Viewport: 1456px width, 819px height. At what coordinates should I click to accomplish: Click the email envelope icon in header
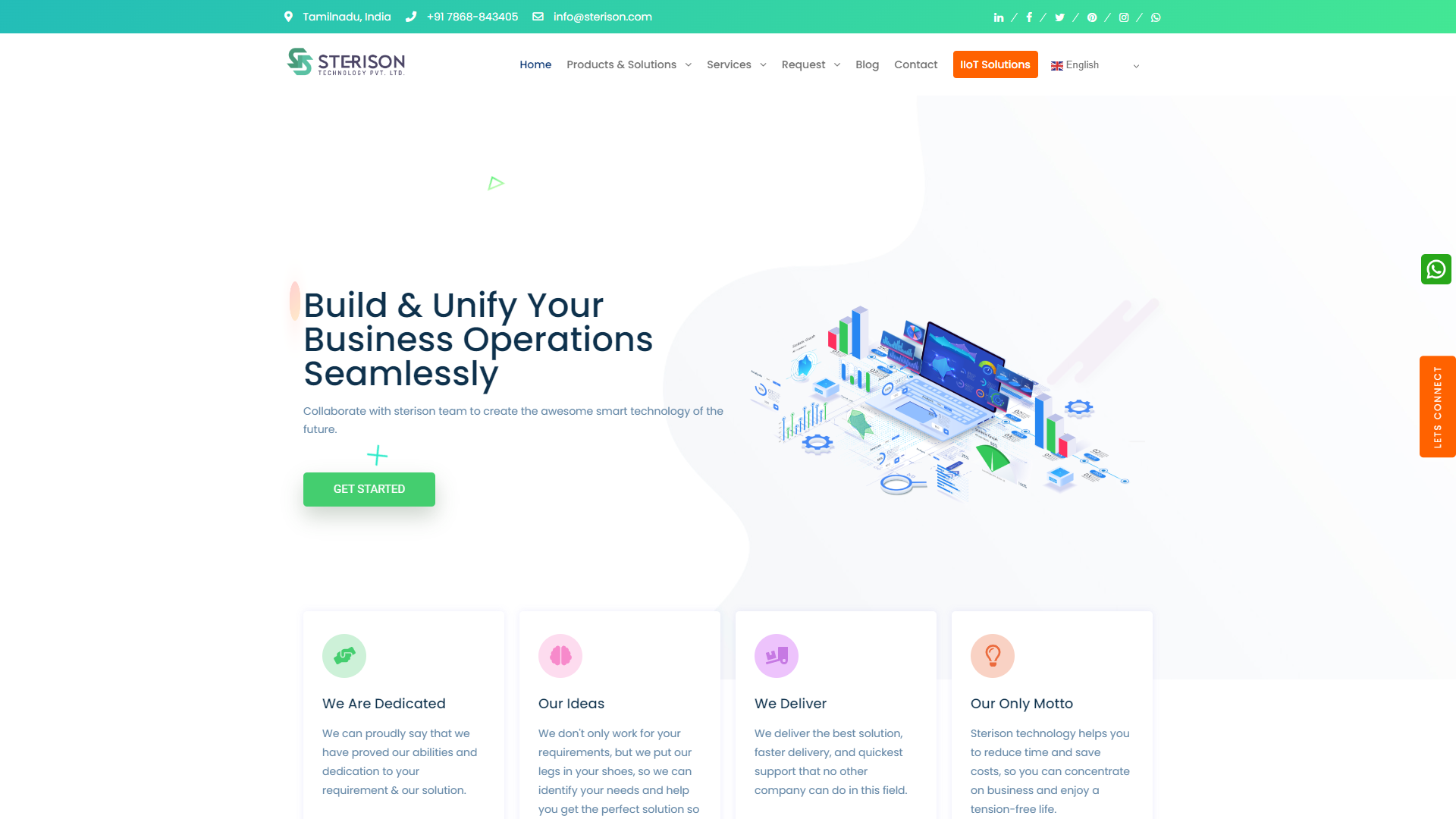(x=538, y=17)
